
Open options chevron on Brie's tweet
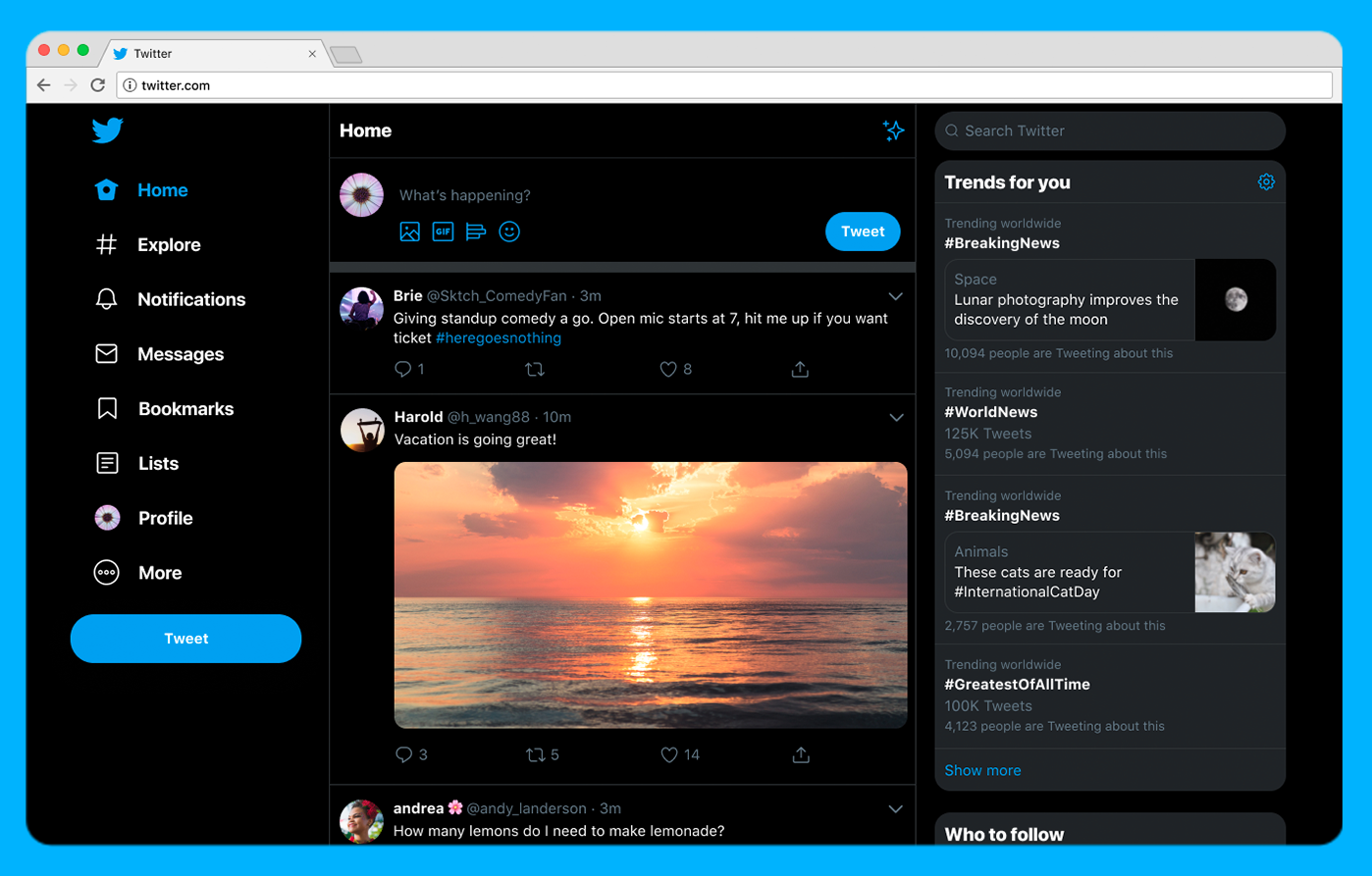point(895,296)
